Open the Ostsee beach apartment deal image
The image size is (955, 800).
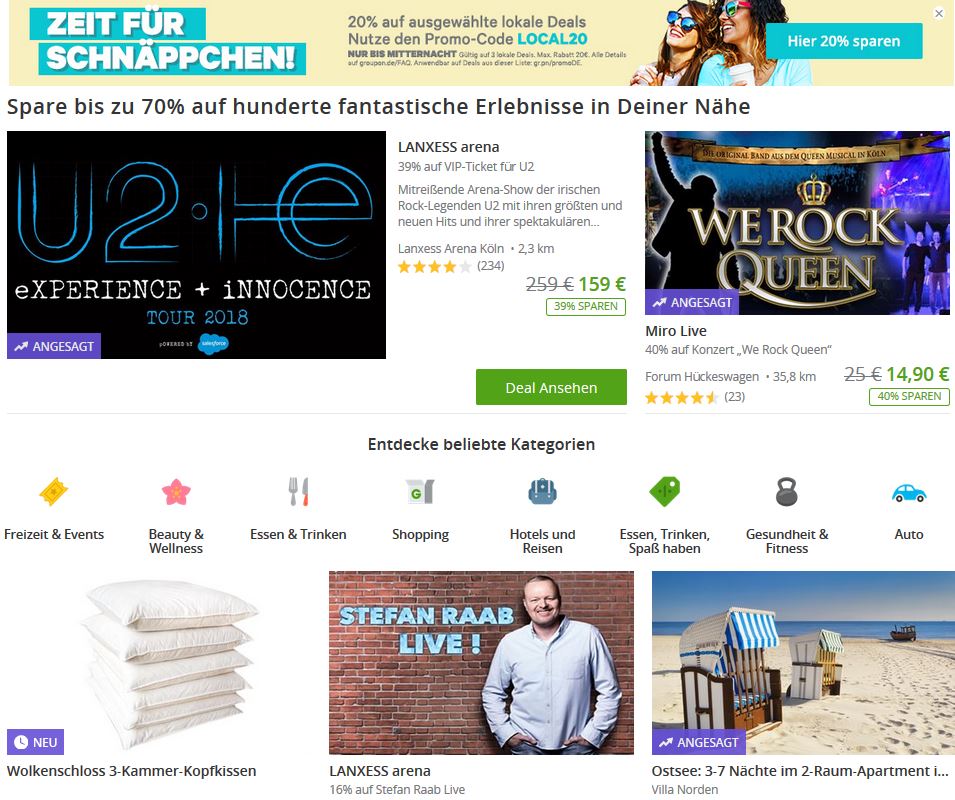803,663
